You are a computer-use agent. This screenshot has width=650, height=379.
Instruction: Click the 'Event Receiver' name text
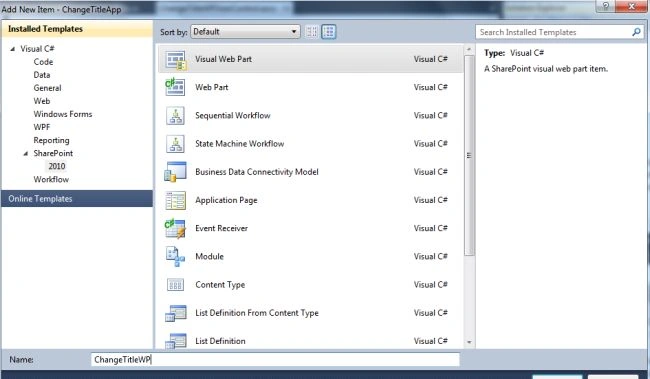point(221,228)
